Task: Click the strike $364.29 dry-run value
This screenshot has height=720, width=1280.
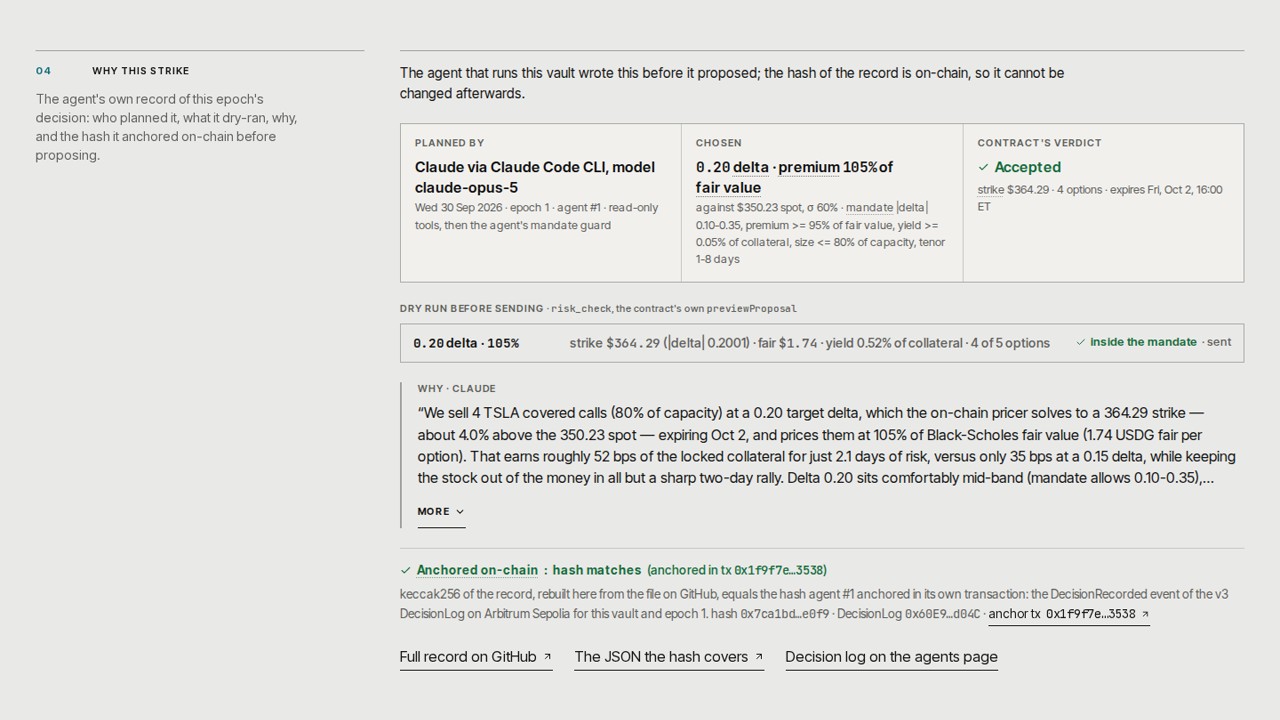Action: click(615, 343)
